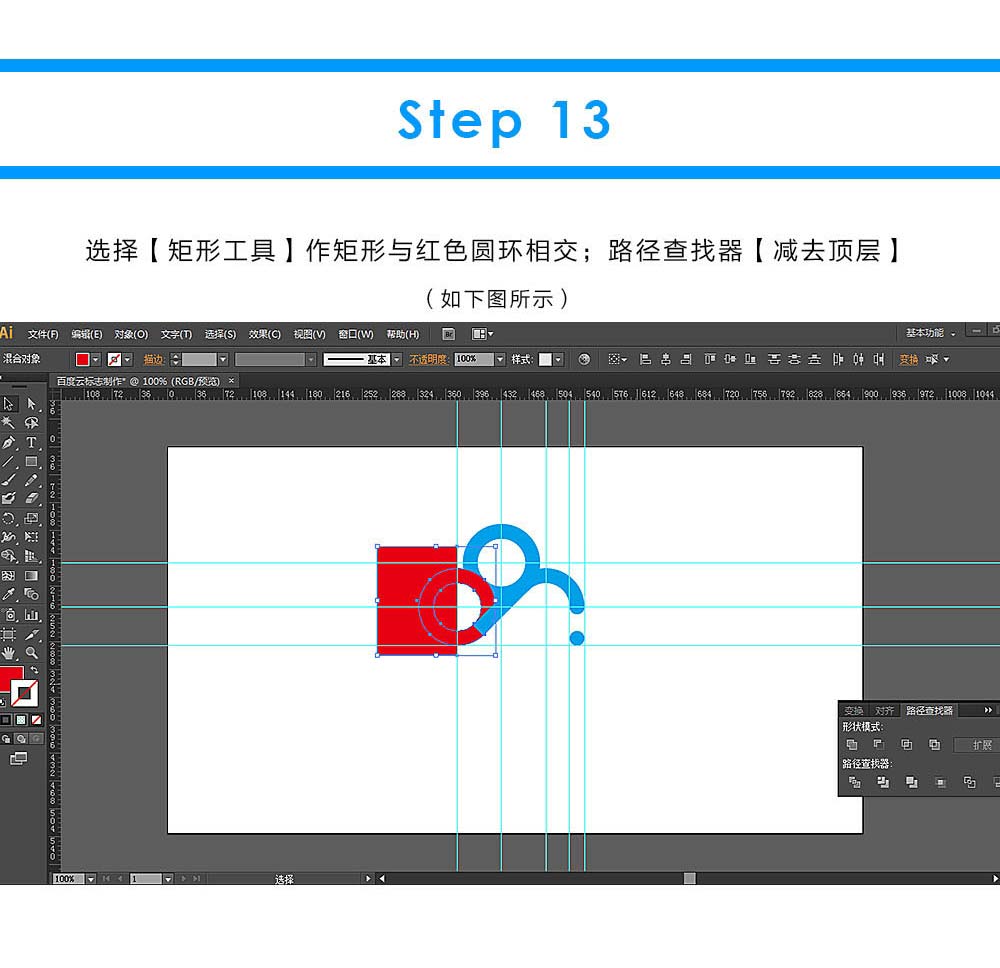Click horizontal align left button
This screenshot has width=1000, height=968.
pos(645,360)
